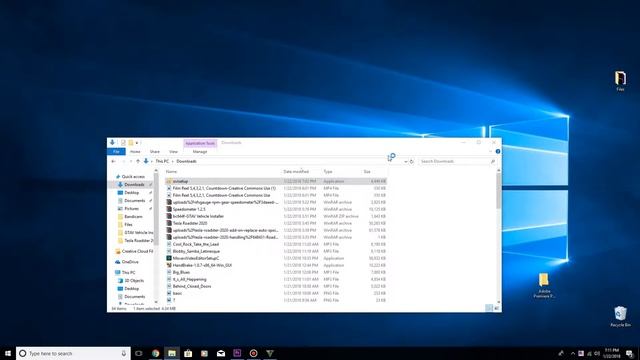Click the New folder icon in quick access toolbar

coord(131,142)
